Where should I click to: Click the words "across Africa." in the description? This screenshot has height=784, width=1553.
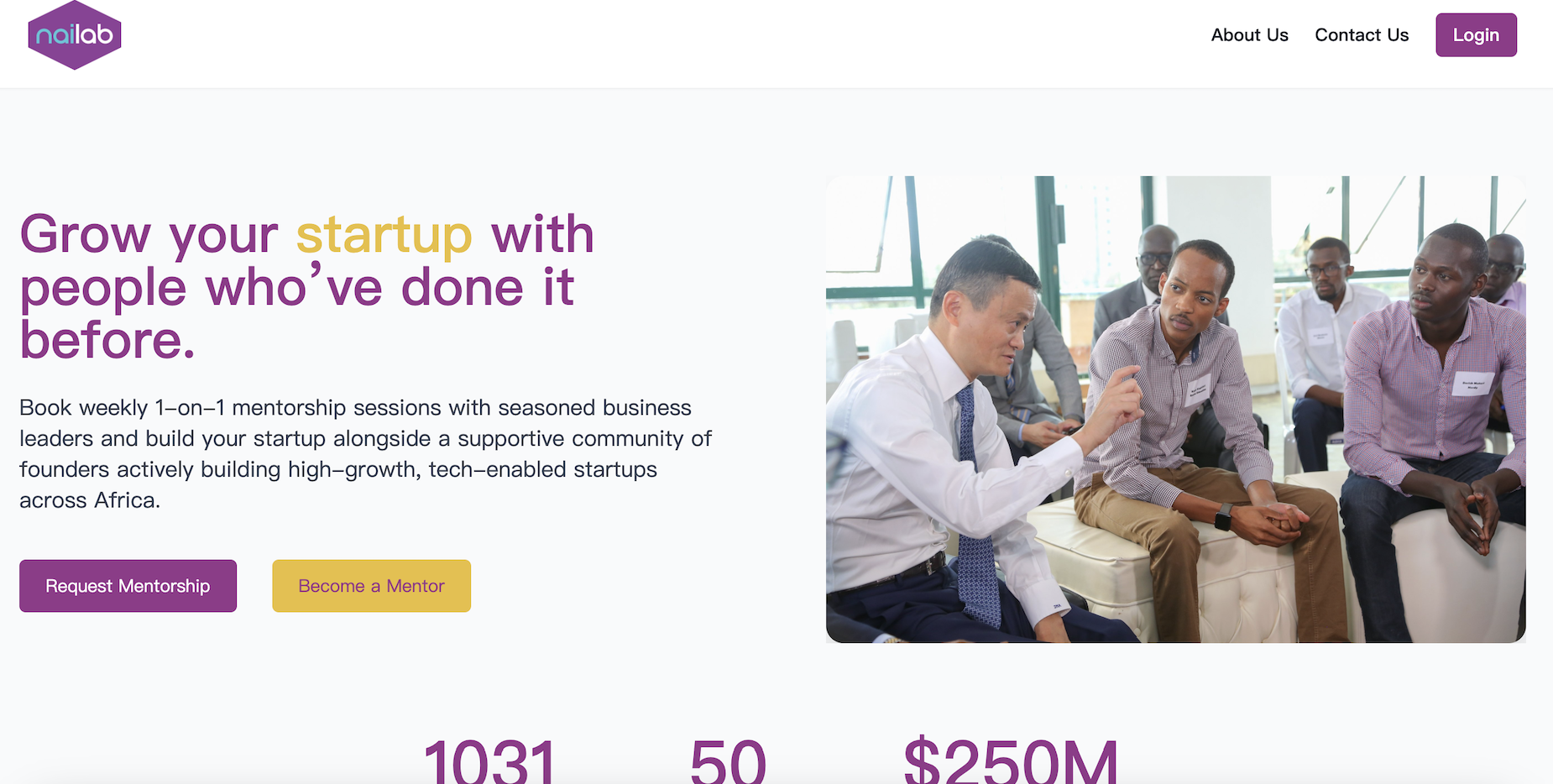[x=90, y=500]
